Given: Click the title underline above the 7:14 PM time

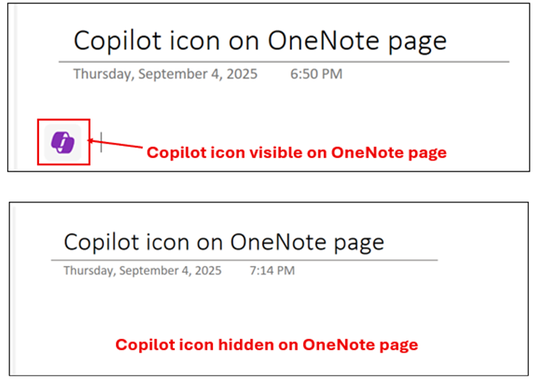Looking at the screenshot, I should coord(245,260).
